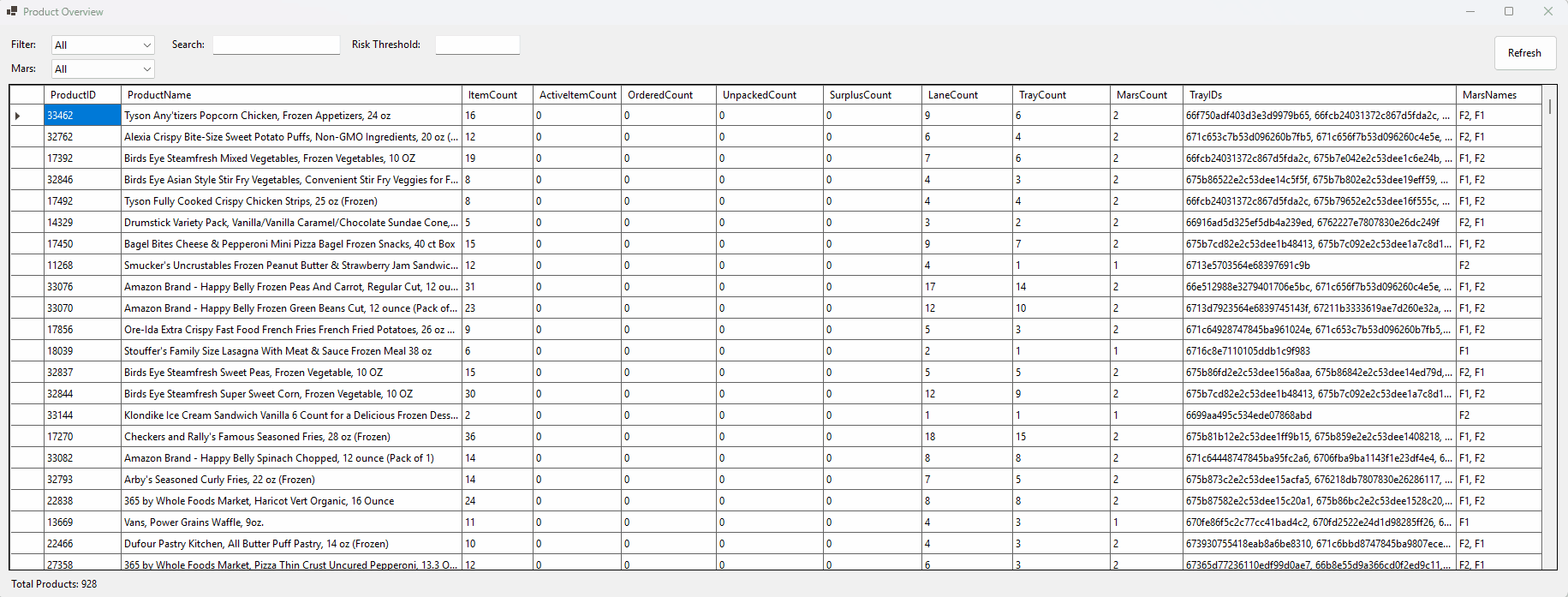Image resolution: width=1568 pixels, height=597 pixels.
Task: Click TrayIDs cell 6716c8e7110105ddb1c9f983
Action: [x=1320, y=351]
